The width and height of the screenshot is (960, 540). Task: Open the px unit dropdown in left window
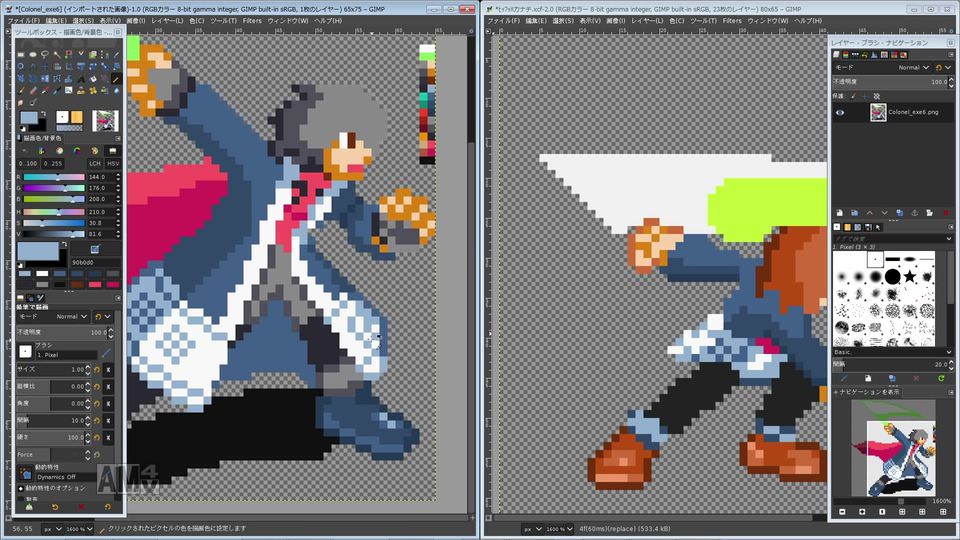53,528
